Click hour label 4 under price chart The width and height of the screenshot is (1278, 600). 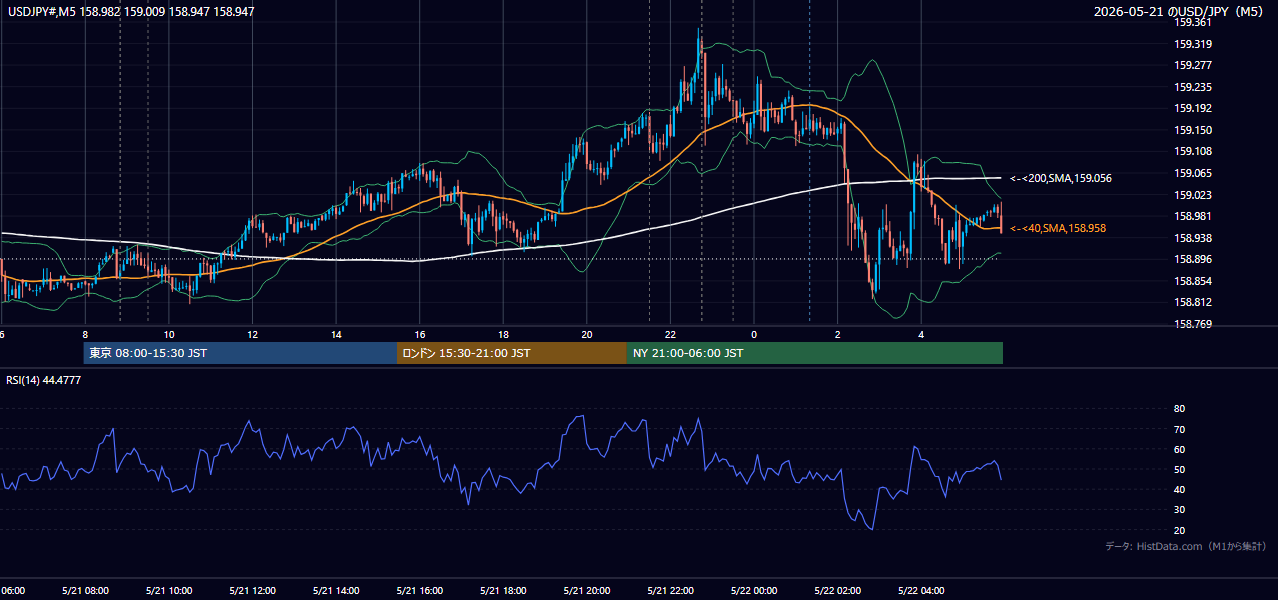click(921, 334)
